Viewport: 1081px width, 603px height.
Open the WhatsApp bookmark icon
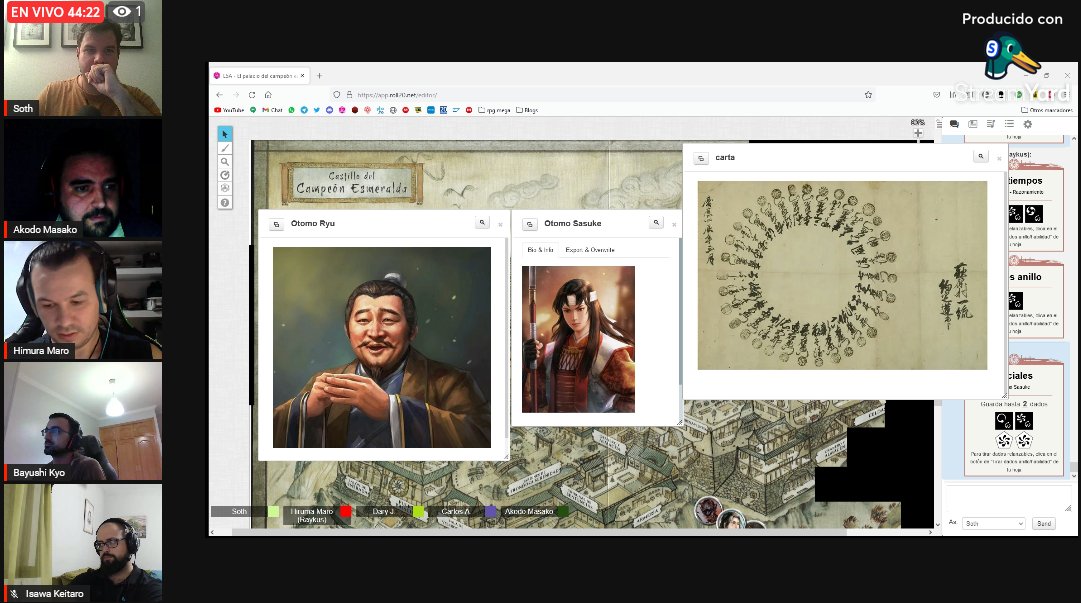pos(291,110)
